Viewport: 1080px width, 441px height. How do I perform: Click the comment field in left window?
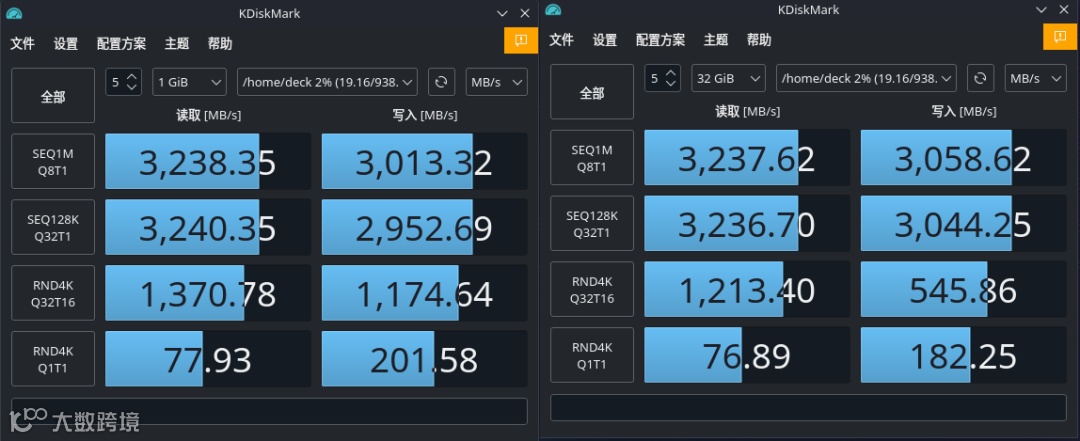pos(269,411)
